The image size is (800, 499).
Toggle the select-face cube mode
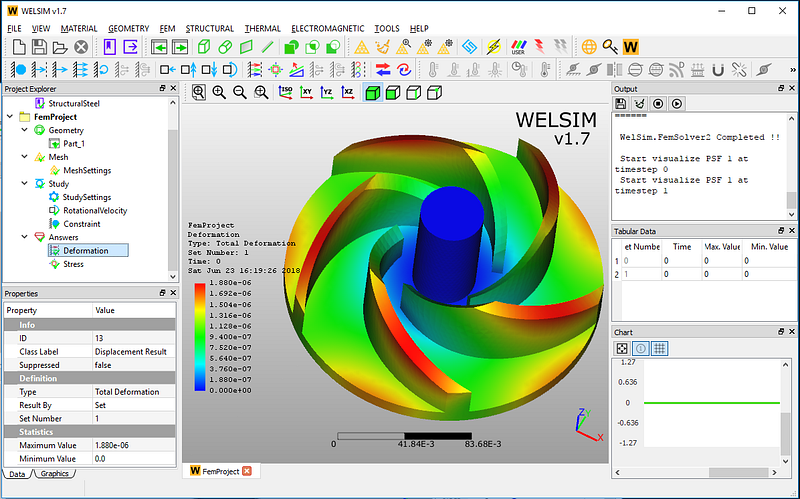point(393,93)
